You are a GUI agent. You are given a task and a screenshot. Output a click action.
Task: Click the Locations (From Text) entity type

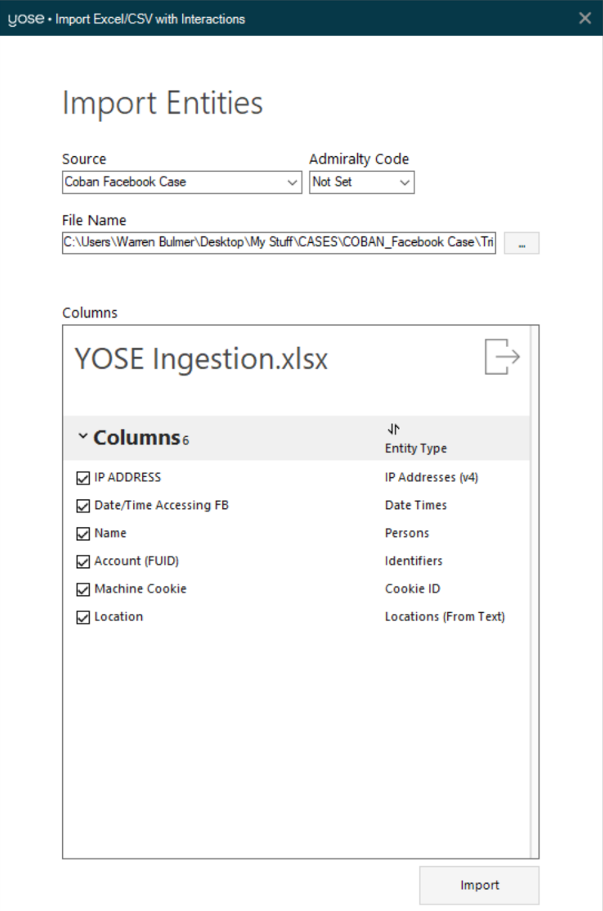(x=444, y=618)
